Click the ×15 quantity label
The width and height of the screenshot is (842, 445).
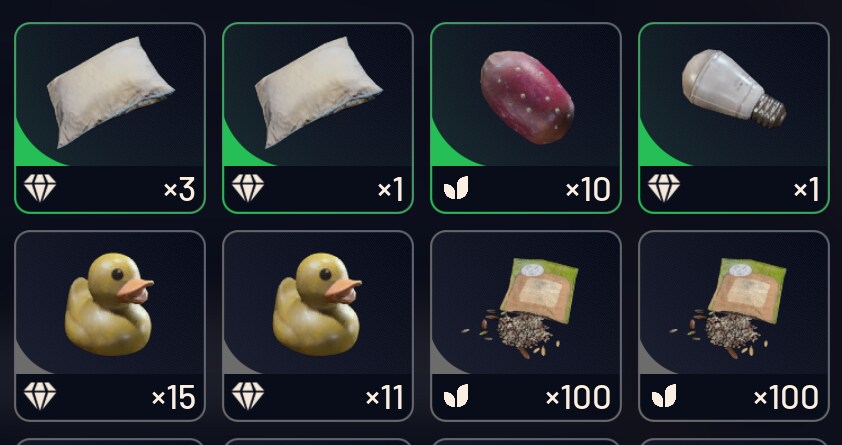tap(173, 397)
